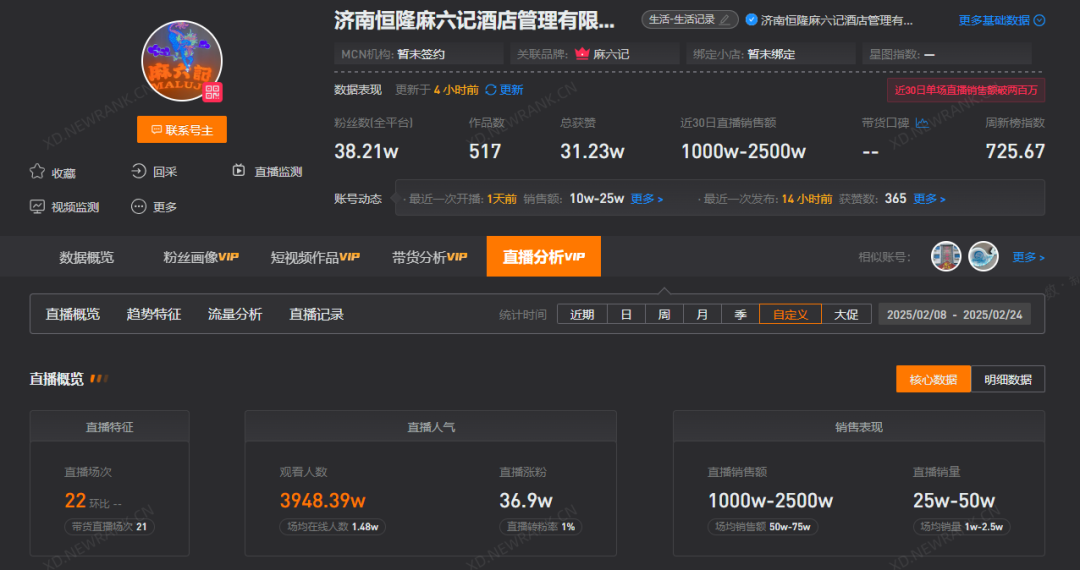This screenshot has height=570, width=1080.
Task: Toggle 明细数据 view
Action: tap(1008, 379)
